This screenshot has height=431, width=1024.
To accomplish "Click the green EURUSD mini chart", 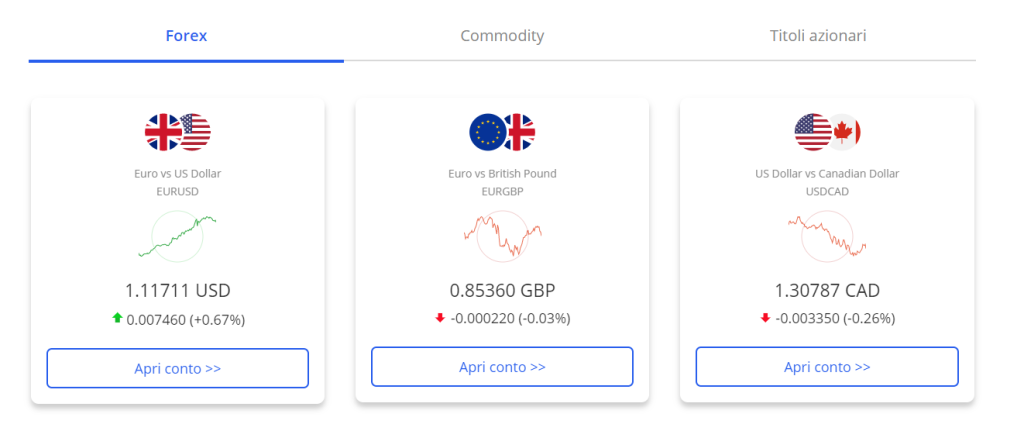I will point(178,236).
